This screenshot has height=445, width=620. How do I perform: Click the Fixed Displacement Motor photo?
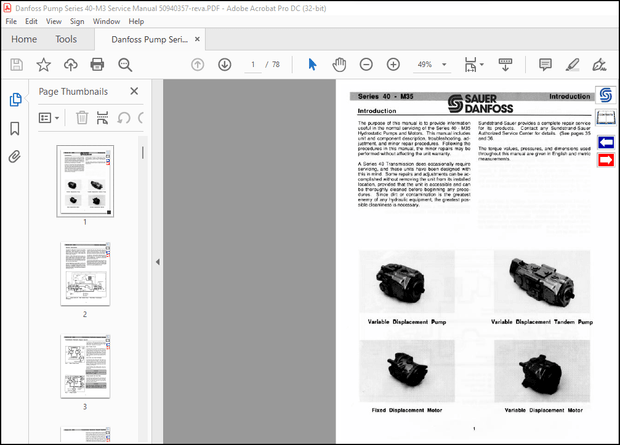tap(407, 371)
